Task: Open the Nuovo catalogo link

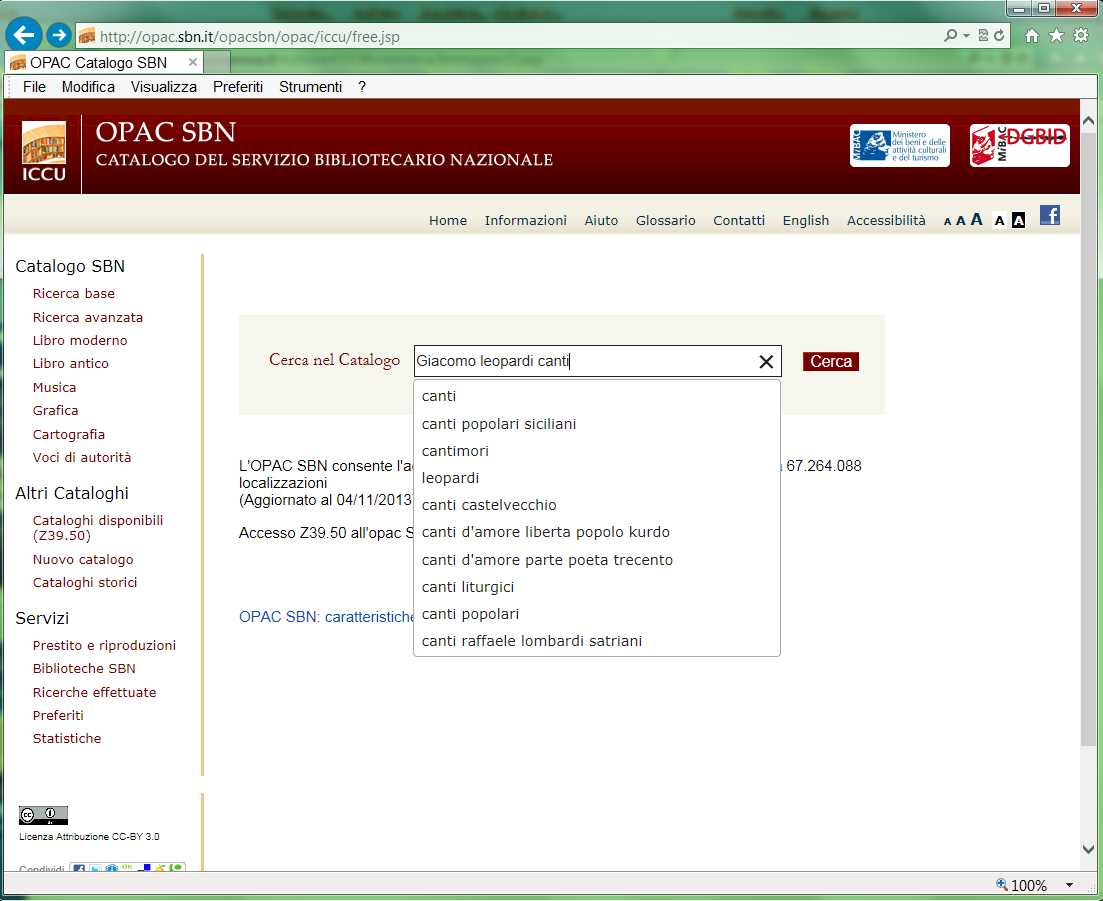Action: (83, 560)
